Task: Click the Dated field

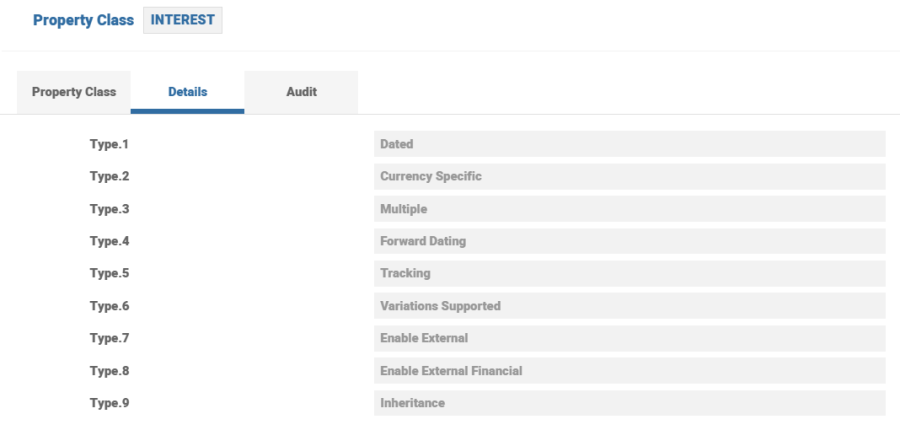Action: (629, 144)
